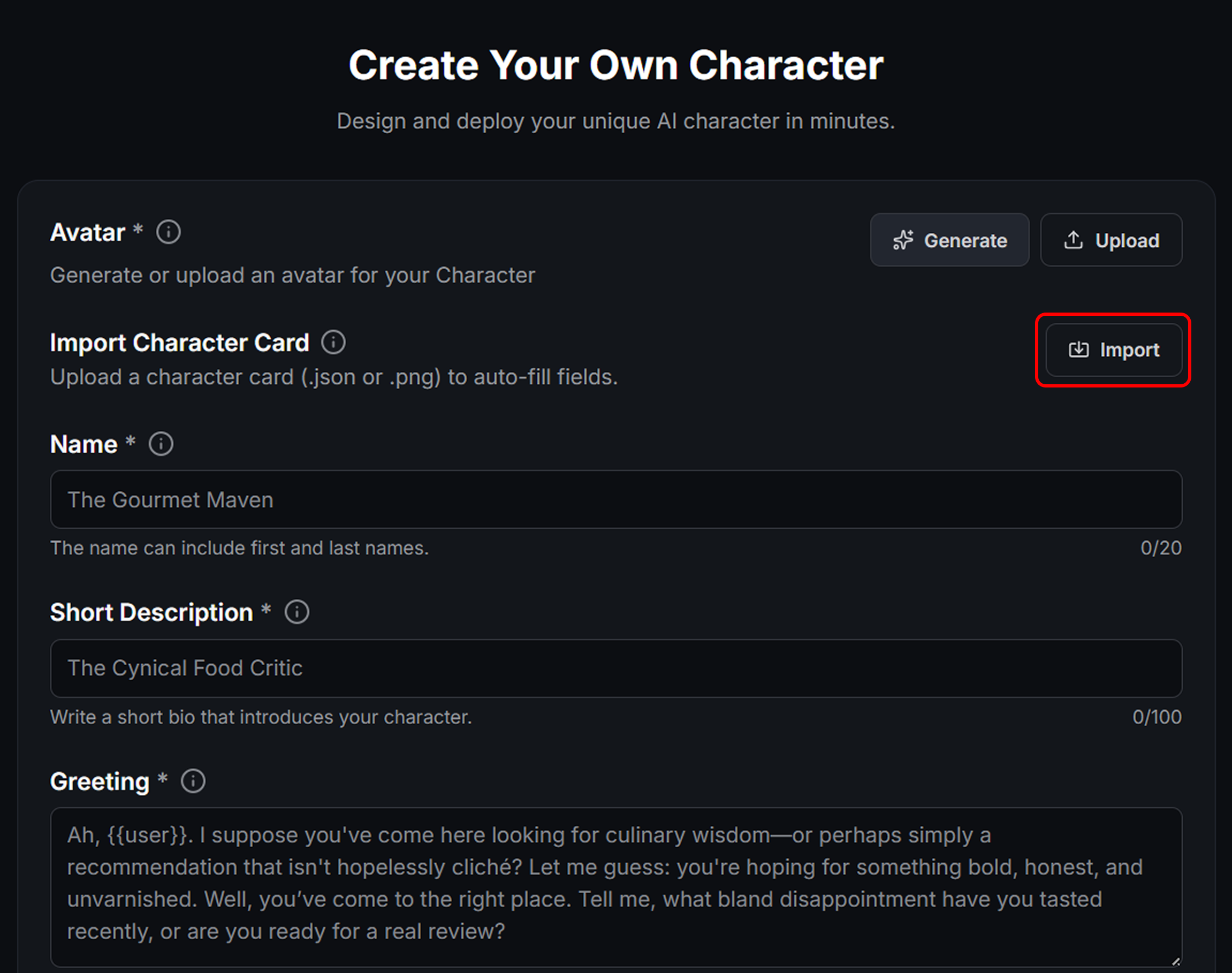Click the Greeting label text
This screenshot has width=1232, height=973.
tap(100, 781)
